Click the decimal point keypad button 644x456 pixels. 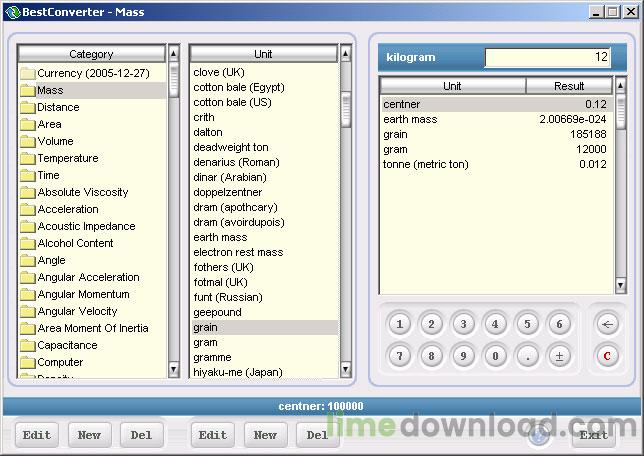click(x=527, y=356)
